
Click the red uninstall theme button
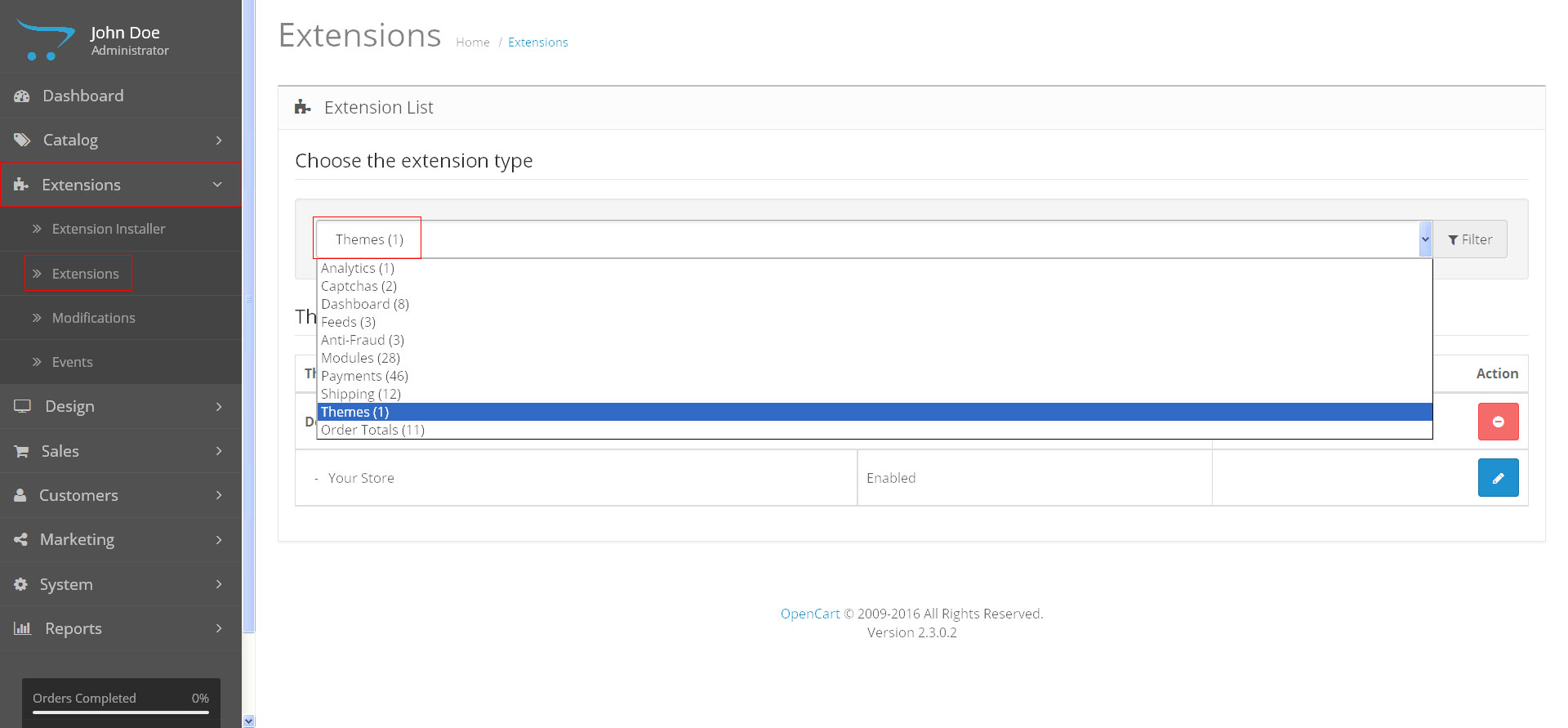click(x=1497, y=422)
